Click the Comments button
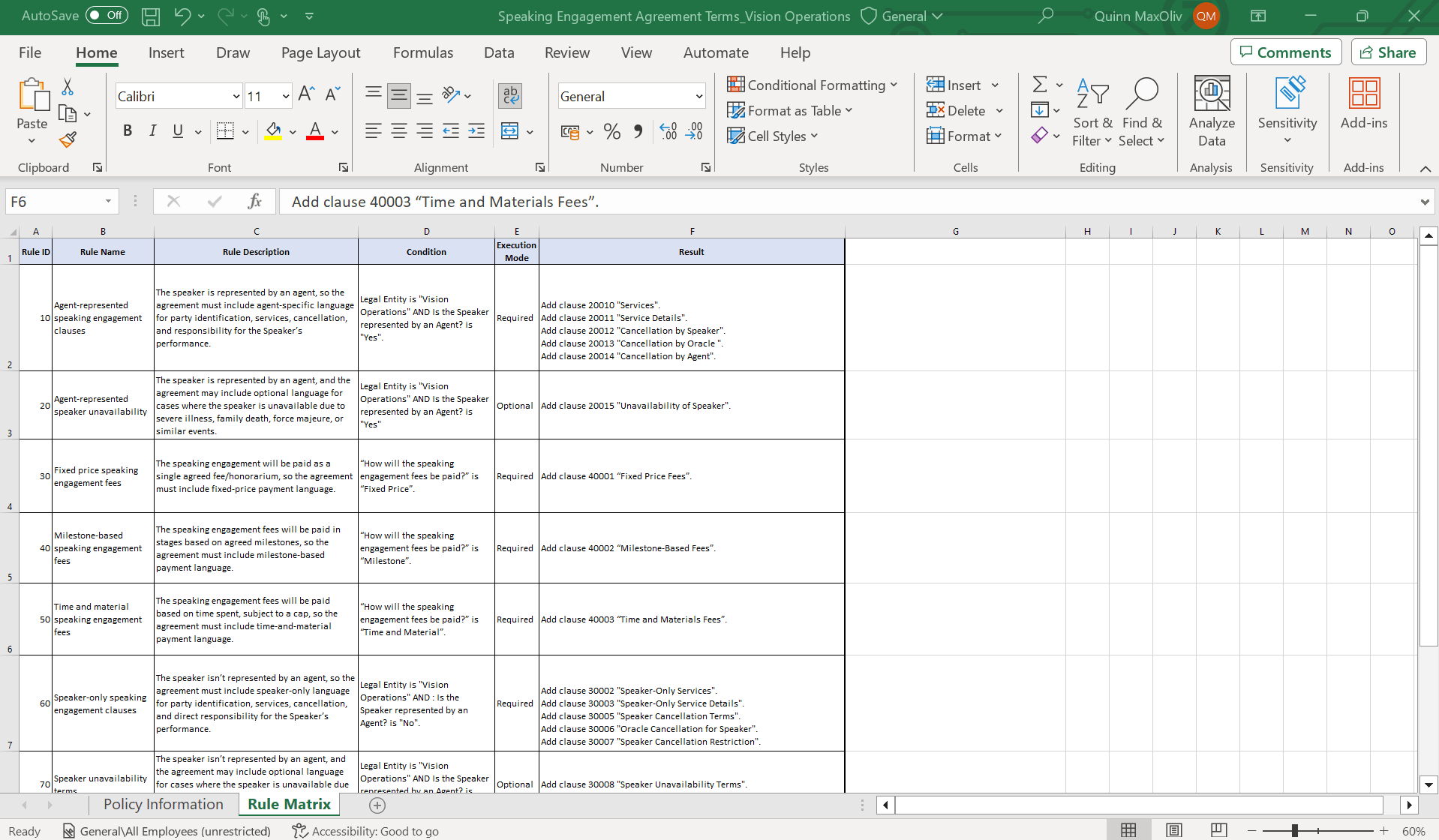Image resolution: width=1439 pixels, height=840 pixels. pos(1286,52)
